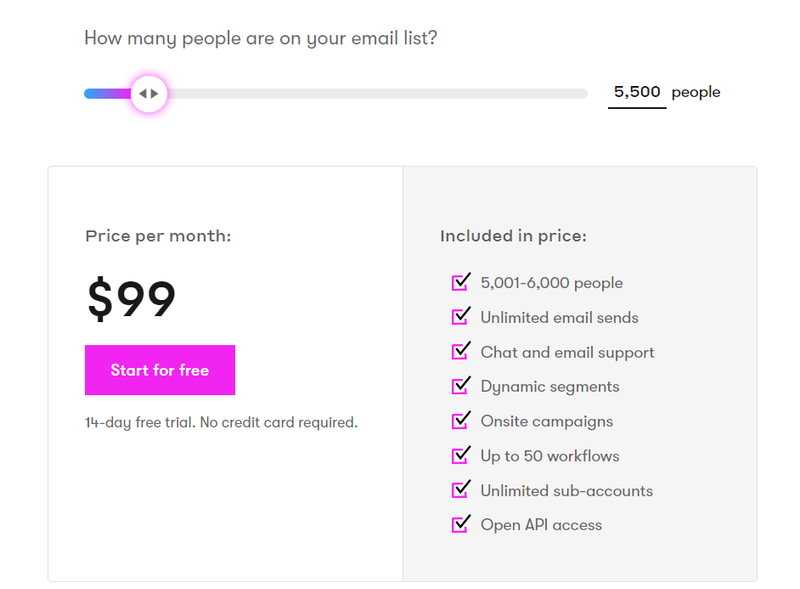Click the 14-day free trial text
Screen dimensions: 800x589
[x=220, y=422]
